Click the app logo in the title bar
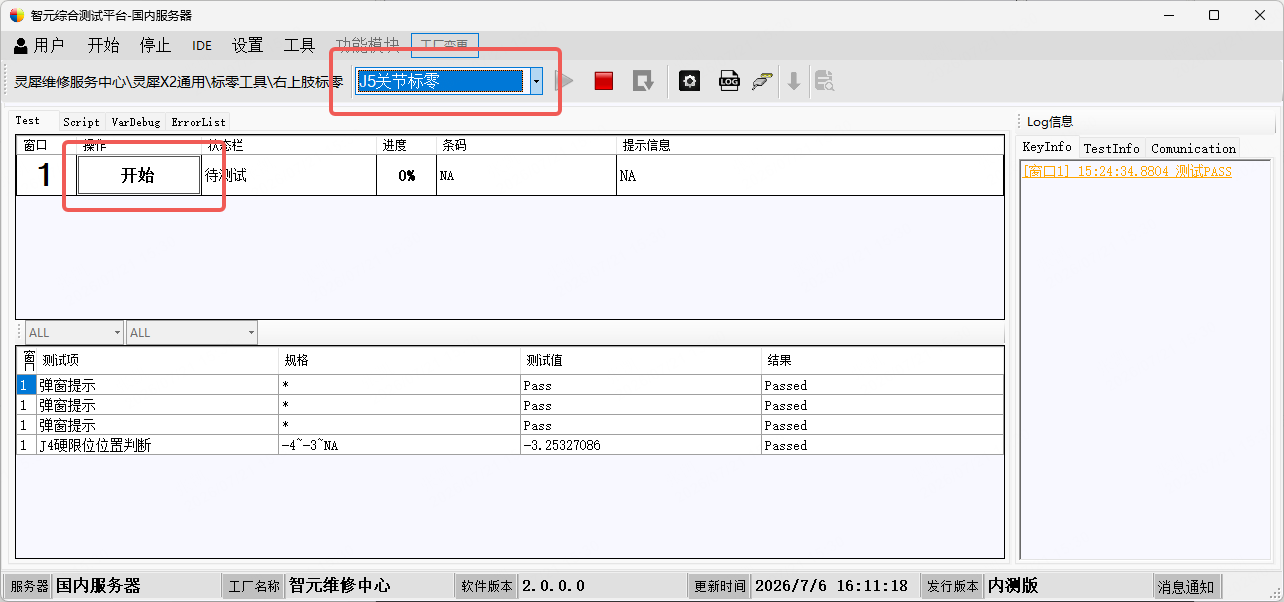This screenshot has height=602, width=1284. (x=17, y=15)
